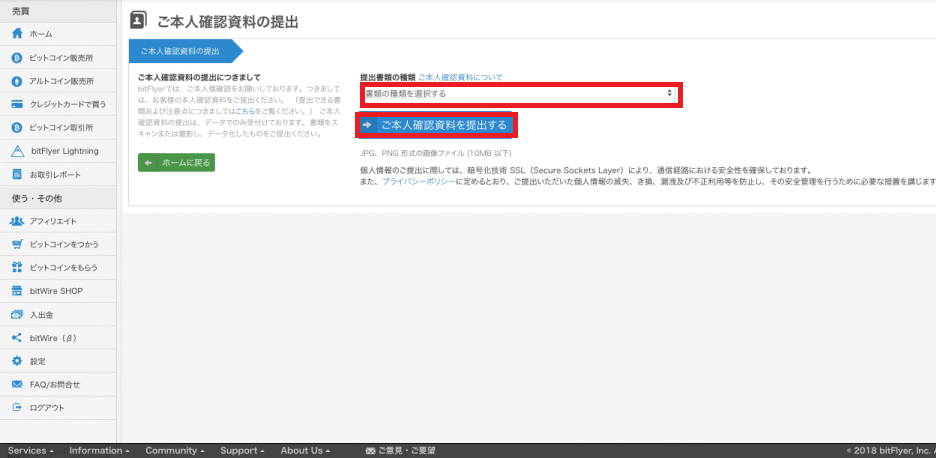Screen dimensions: 936x458
Task: Open FAQ/お問合せ in the sidebar
Action: (58, 385)
